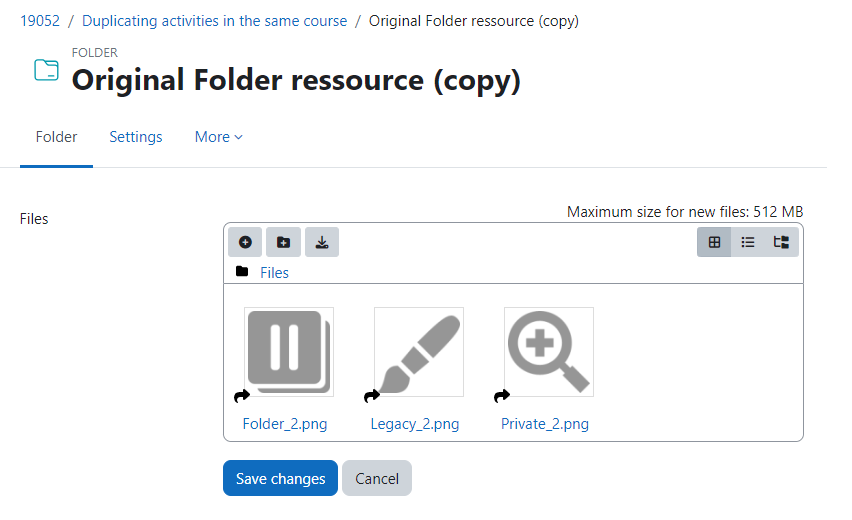
Task: Switch to icons grid view
Action: click(x=714, y=242)
